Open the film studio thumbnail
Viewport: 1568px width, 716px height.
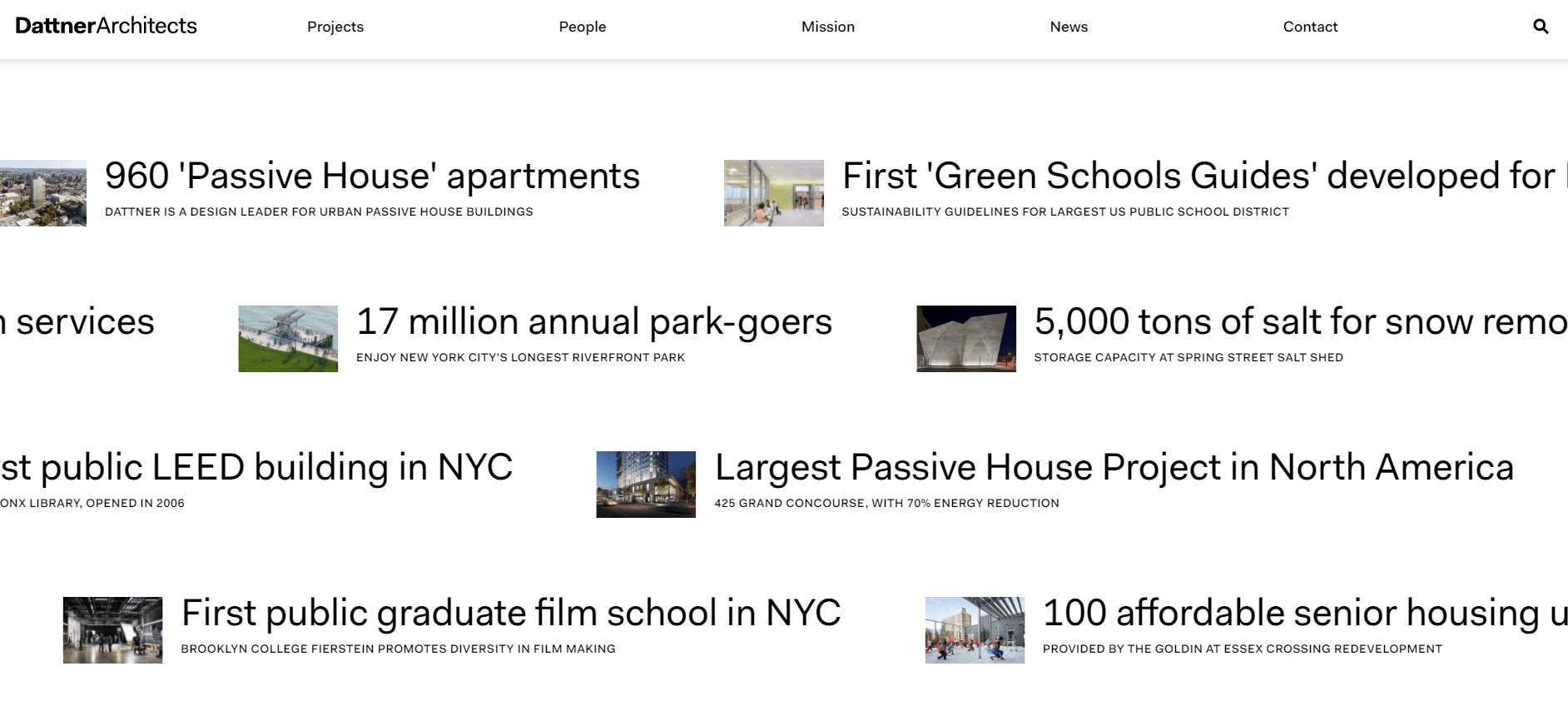click(x=112, y=630)
